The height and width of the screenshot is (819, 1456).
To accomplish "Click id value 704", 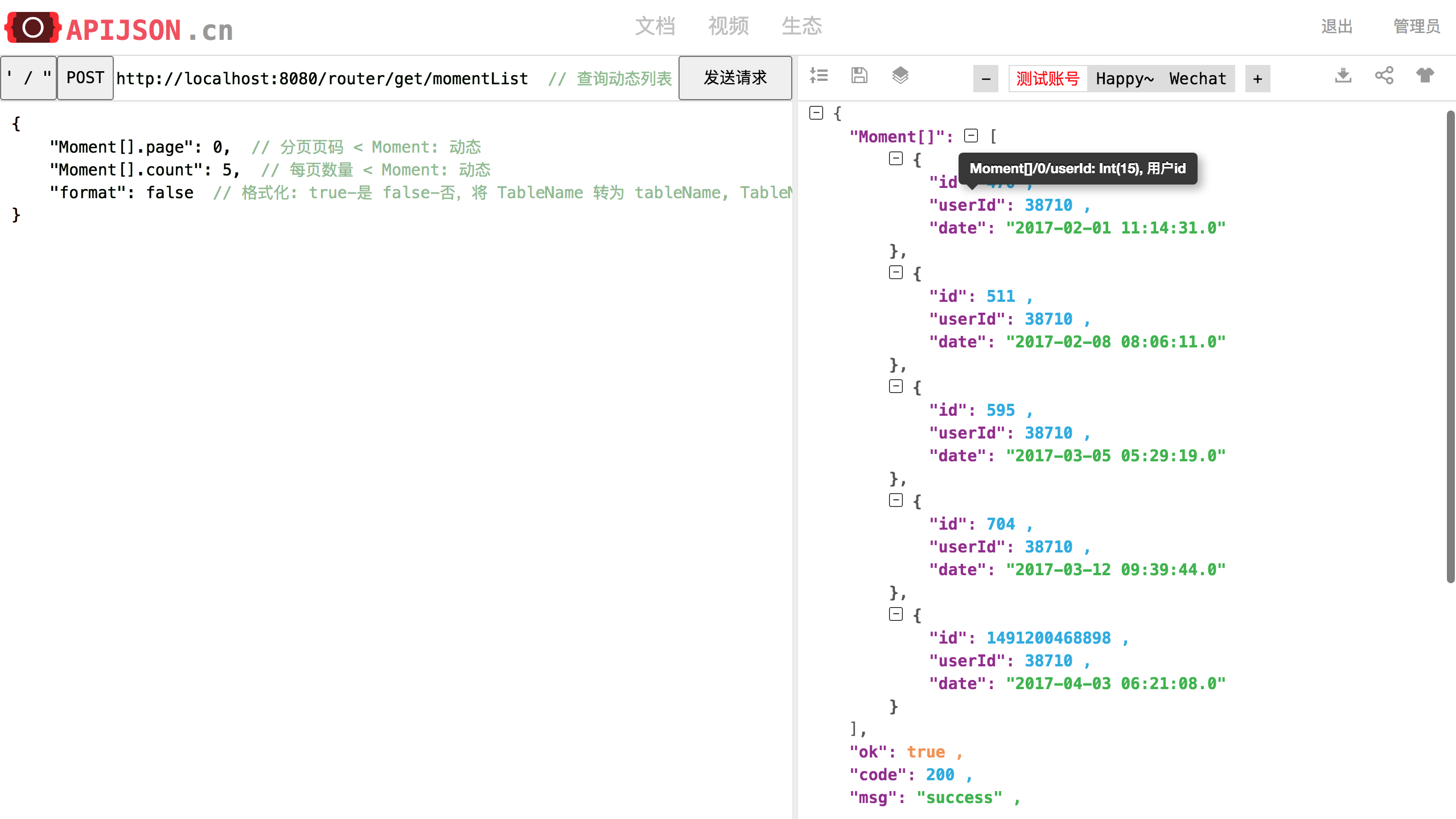I will [x=1001, y=524].
